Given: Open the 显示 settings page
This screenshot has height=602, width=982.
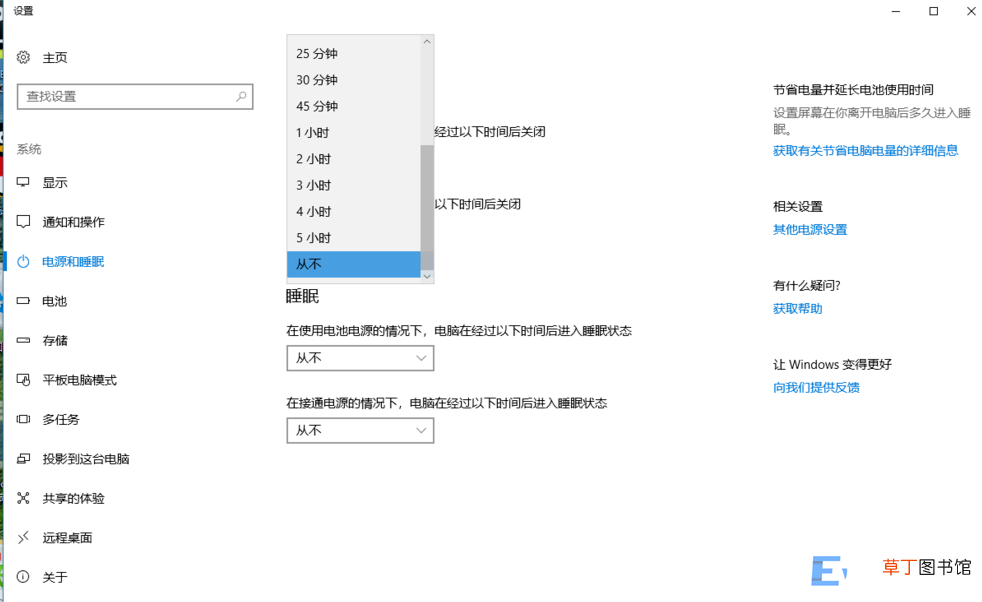Looking at the screenshot, I should (x=55, y=182).
